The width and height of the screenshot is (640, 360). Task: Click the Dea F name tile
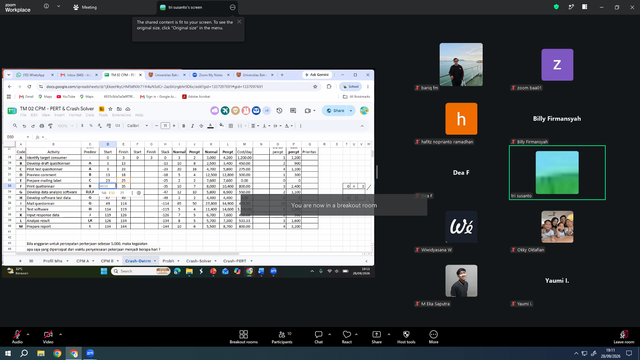point(461,173)
